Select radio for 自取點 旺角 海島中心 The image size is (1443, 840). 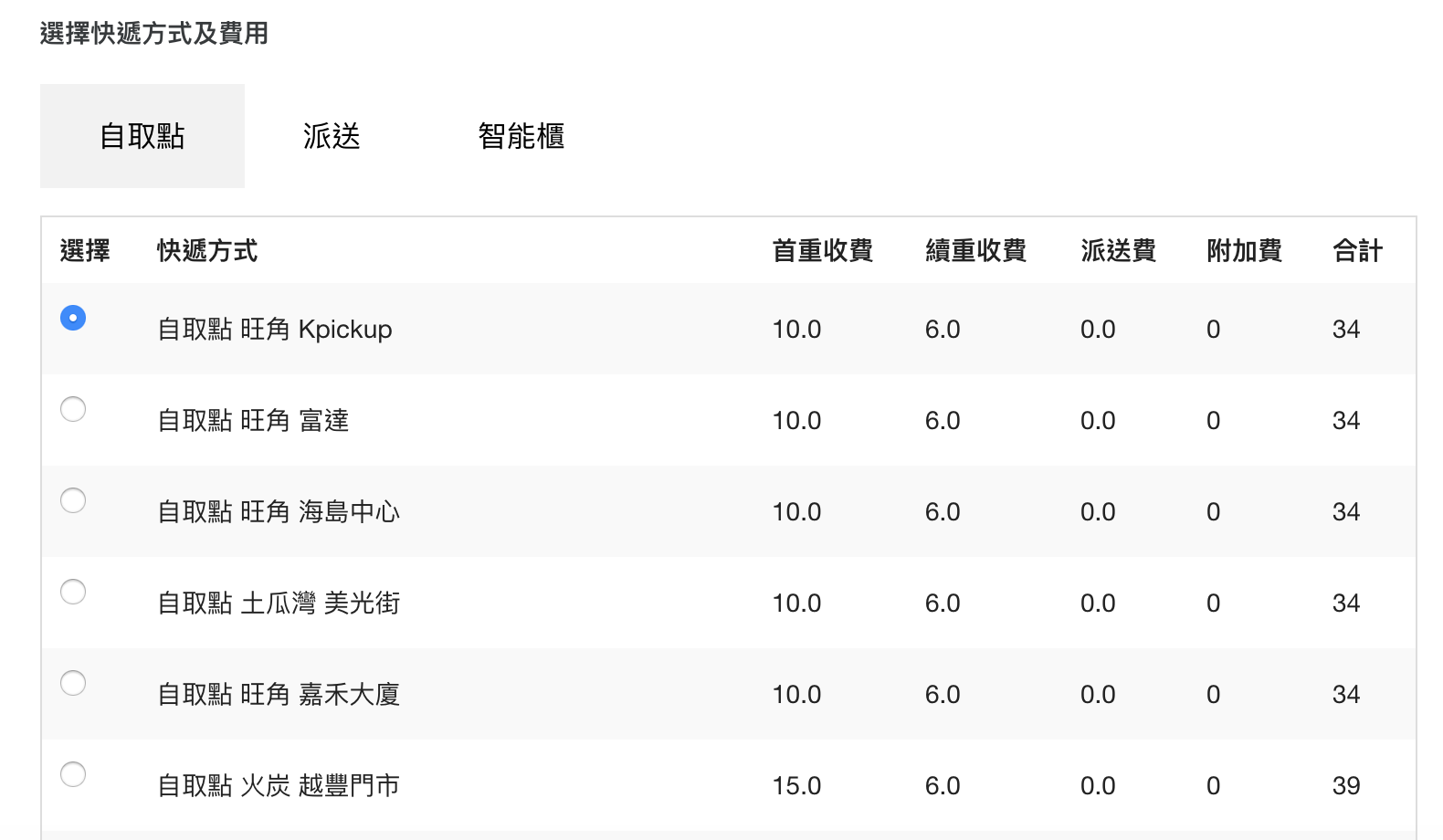point(73,500)
